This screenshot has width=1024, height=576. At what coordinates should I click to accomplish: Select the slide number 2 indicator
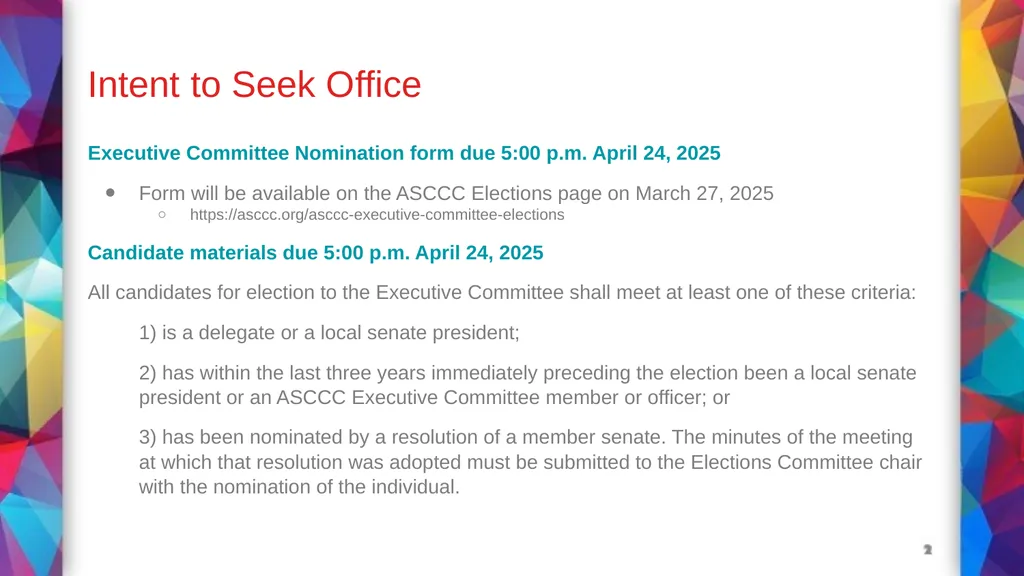[927, 550]
